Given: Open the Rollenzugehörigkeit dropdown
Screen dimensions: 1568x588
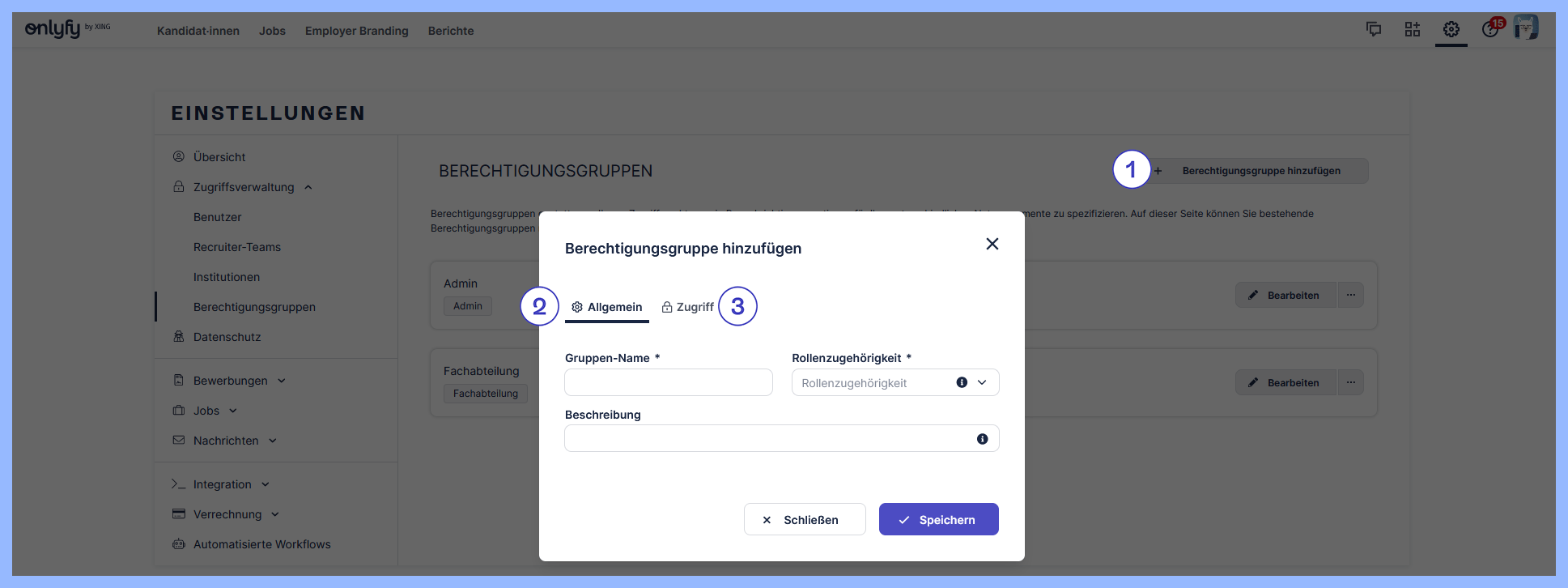Looking at the screenshot, I should [x=895, y=382].
